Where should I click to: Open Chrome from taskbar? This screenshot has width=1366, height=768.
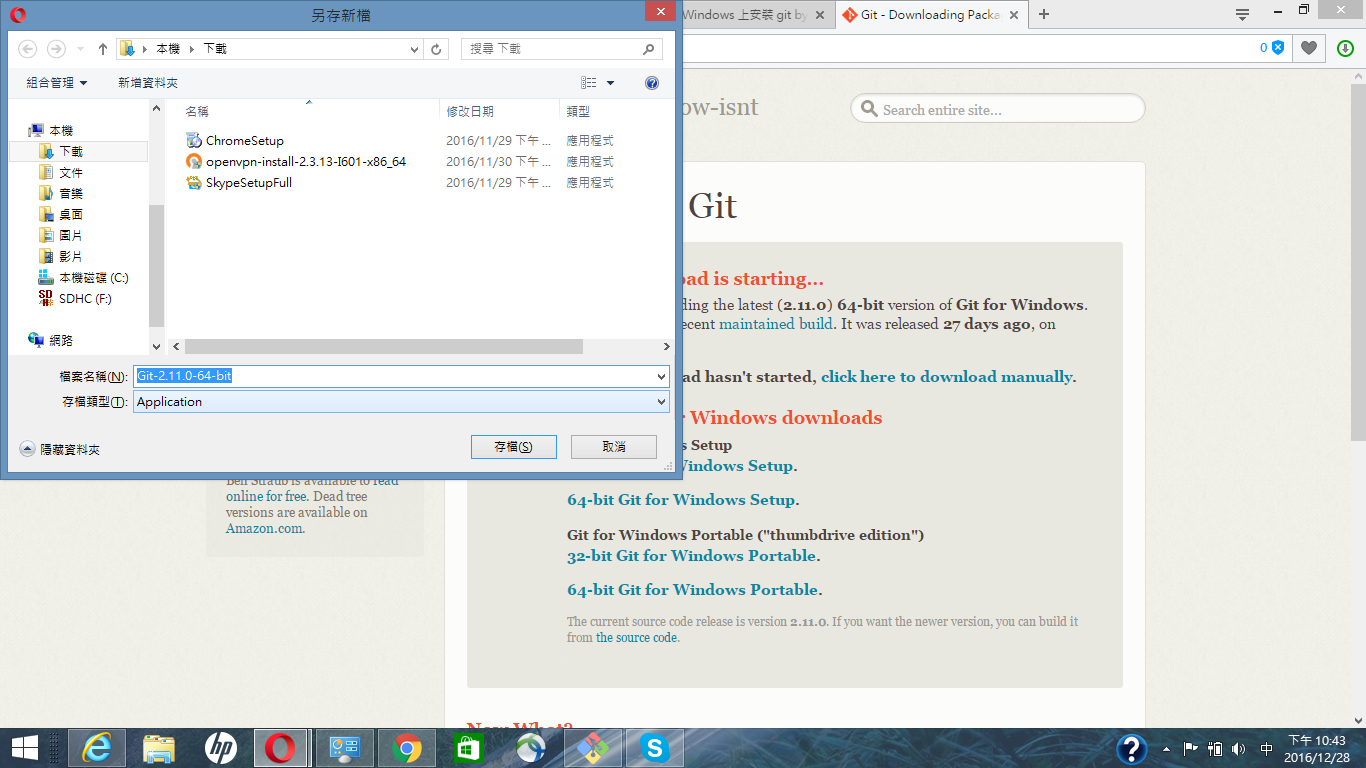pyautogui.click(x=407, y=747)
